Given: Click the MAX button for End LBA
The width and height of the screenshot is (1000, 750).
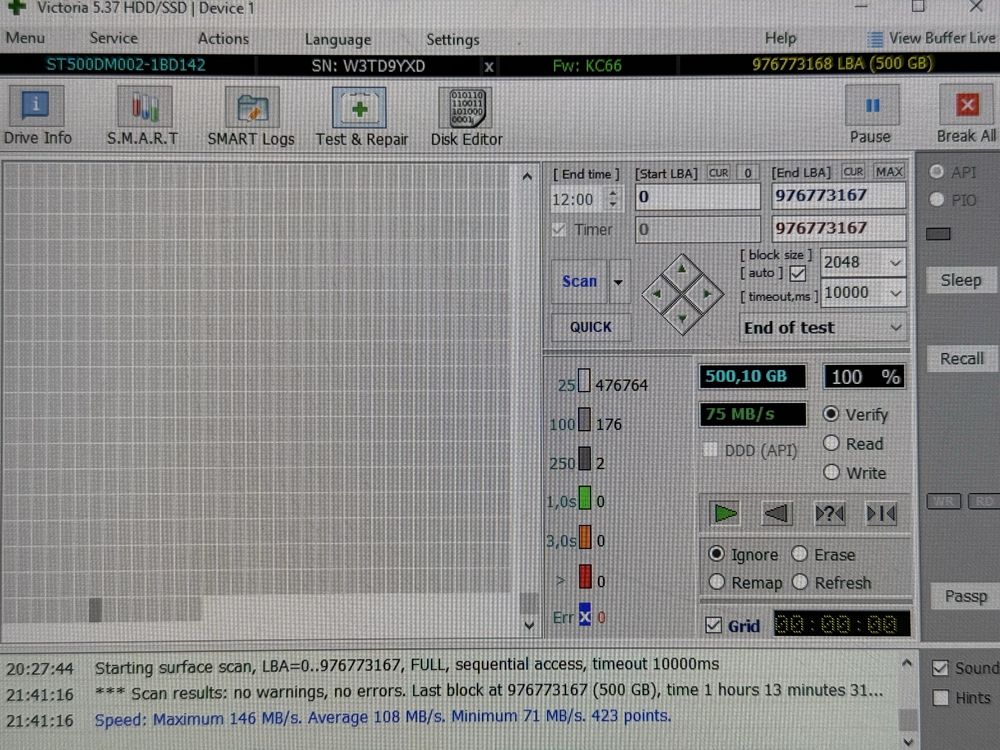Looking at the screenshot, I should pyautogui.click(x=888, y=172).
